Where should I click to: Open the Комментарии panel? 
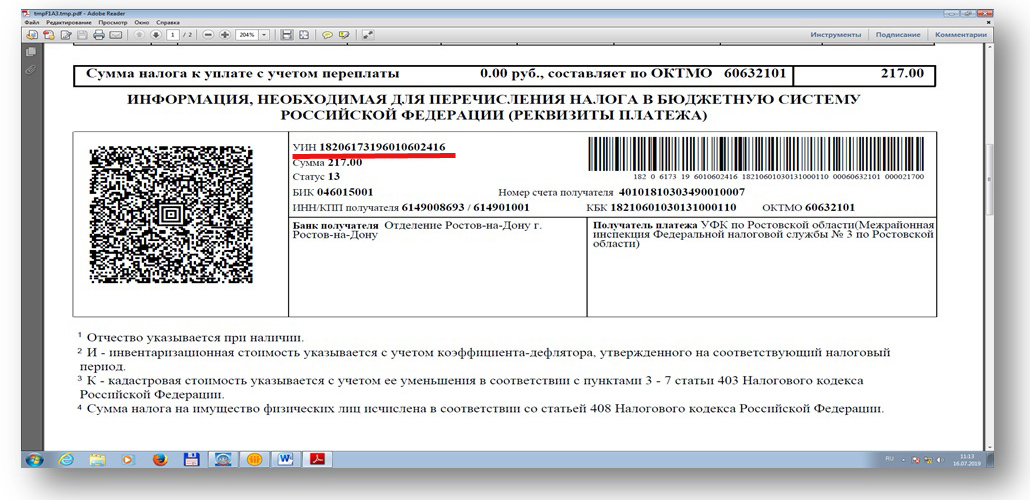coord(961,35)
